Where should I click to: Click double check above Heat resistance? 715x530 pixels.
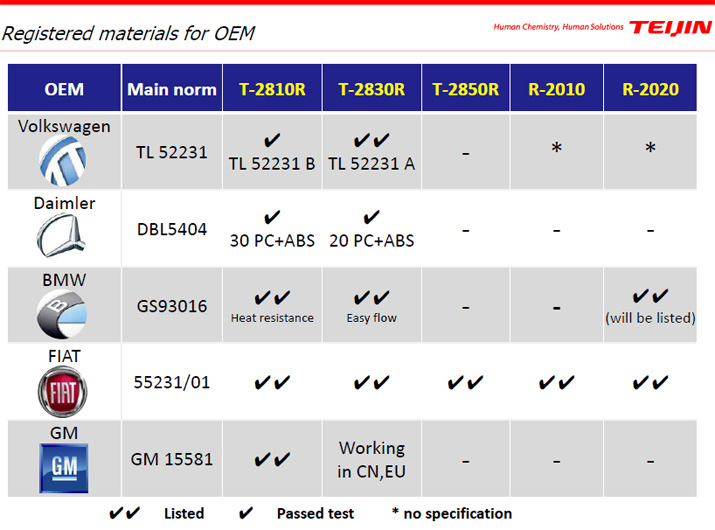[272, 298]
